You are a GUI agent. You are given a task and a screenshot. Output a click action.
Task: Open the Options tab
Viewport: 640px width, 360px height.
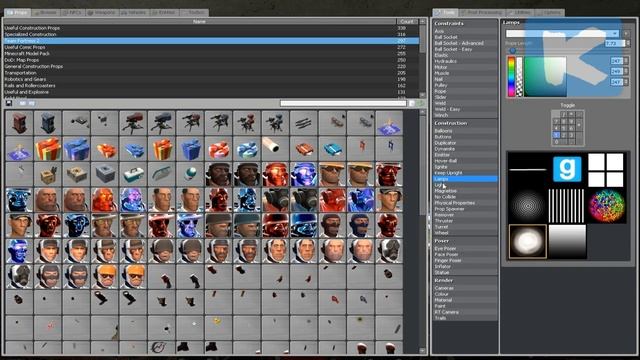(x=550, y=13)
